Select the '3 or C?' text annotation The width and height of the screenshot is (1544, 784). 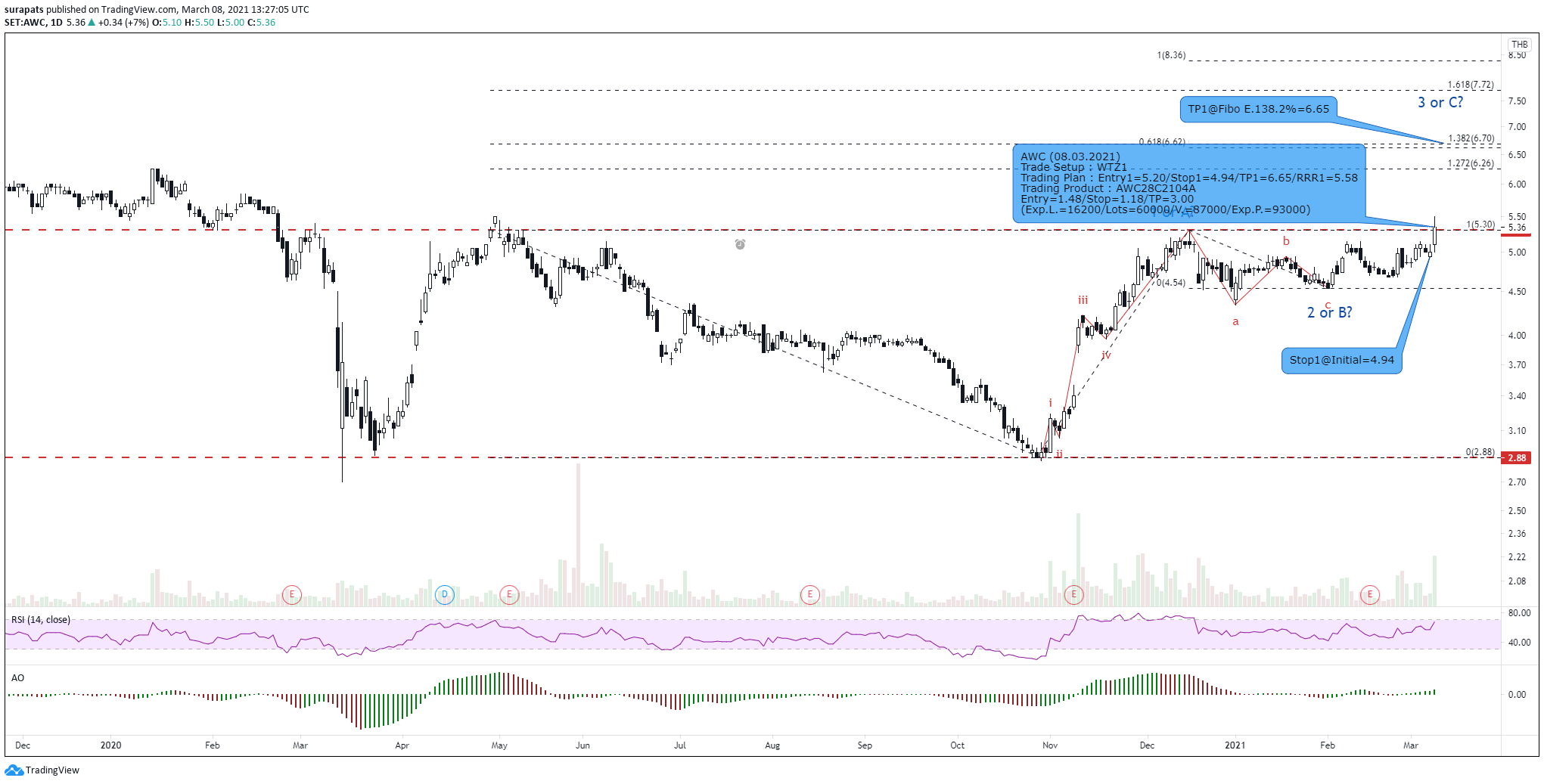[1440, 102]
